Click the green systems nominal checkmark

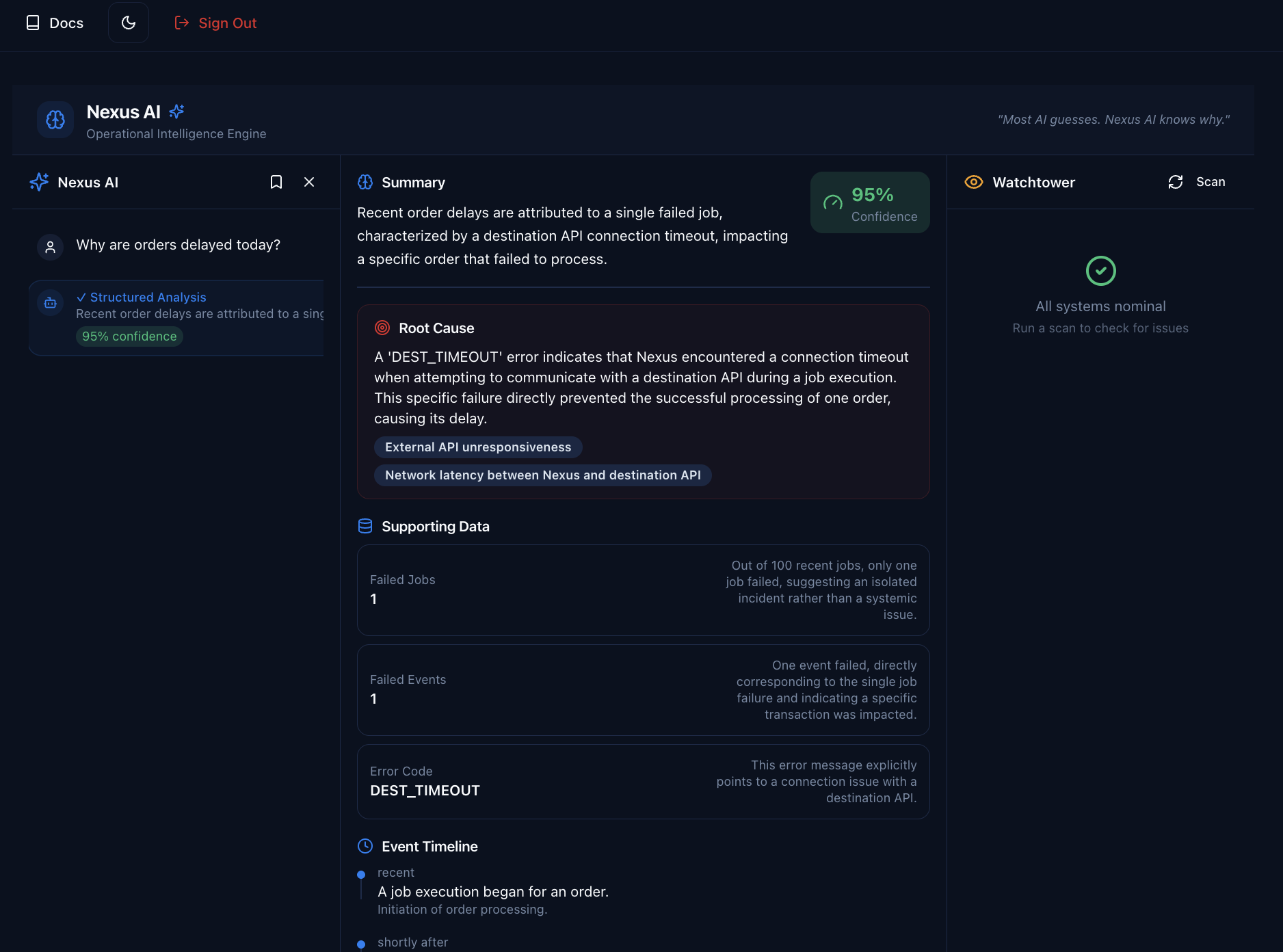[1100, 271]
